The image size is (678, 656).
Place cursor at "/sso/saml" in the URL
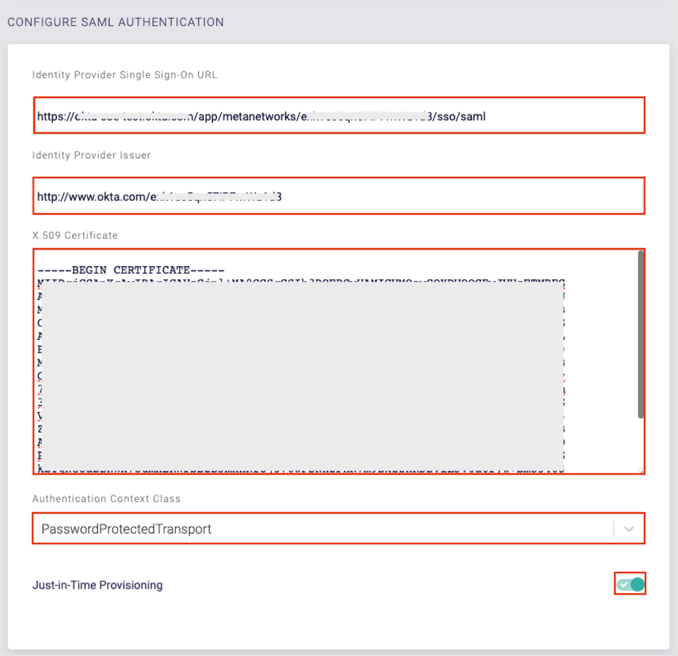461,116
